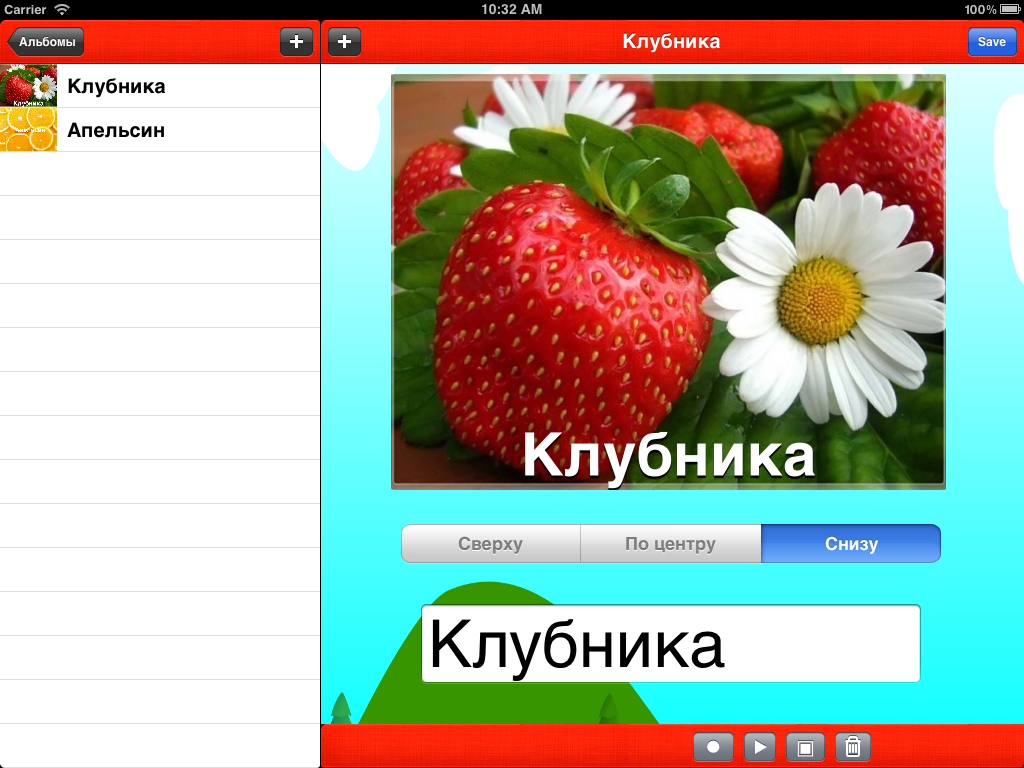
Task: Click the stop button in bottom toolbar
Action: [x=805, y=746]
